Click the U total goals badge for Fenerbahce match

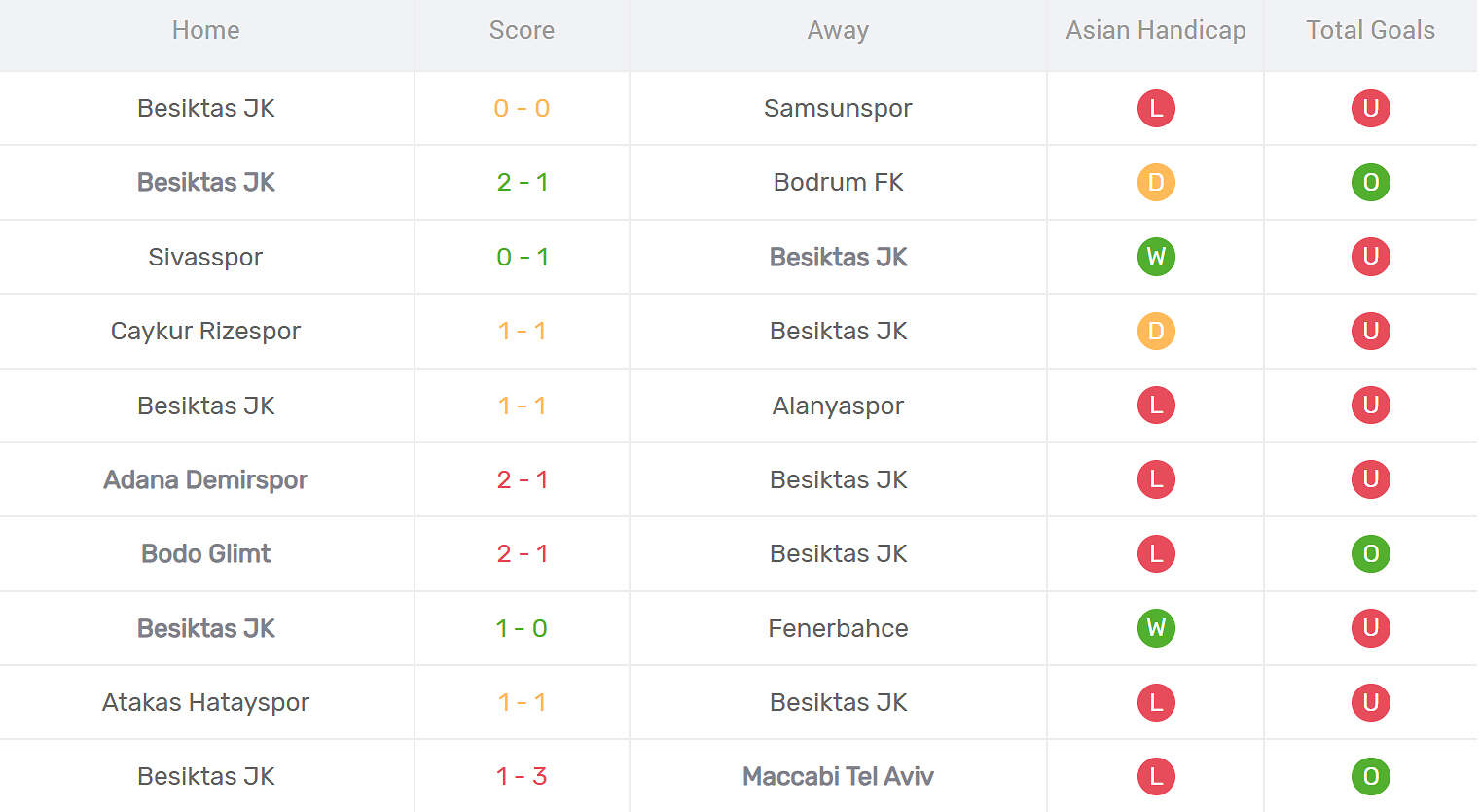click(1370, 628)
